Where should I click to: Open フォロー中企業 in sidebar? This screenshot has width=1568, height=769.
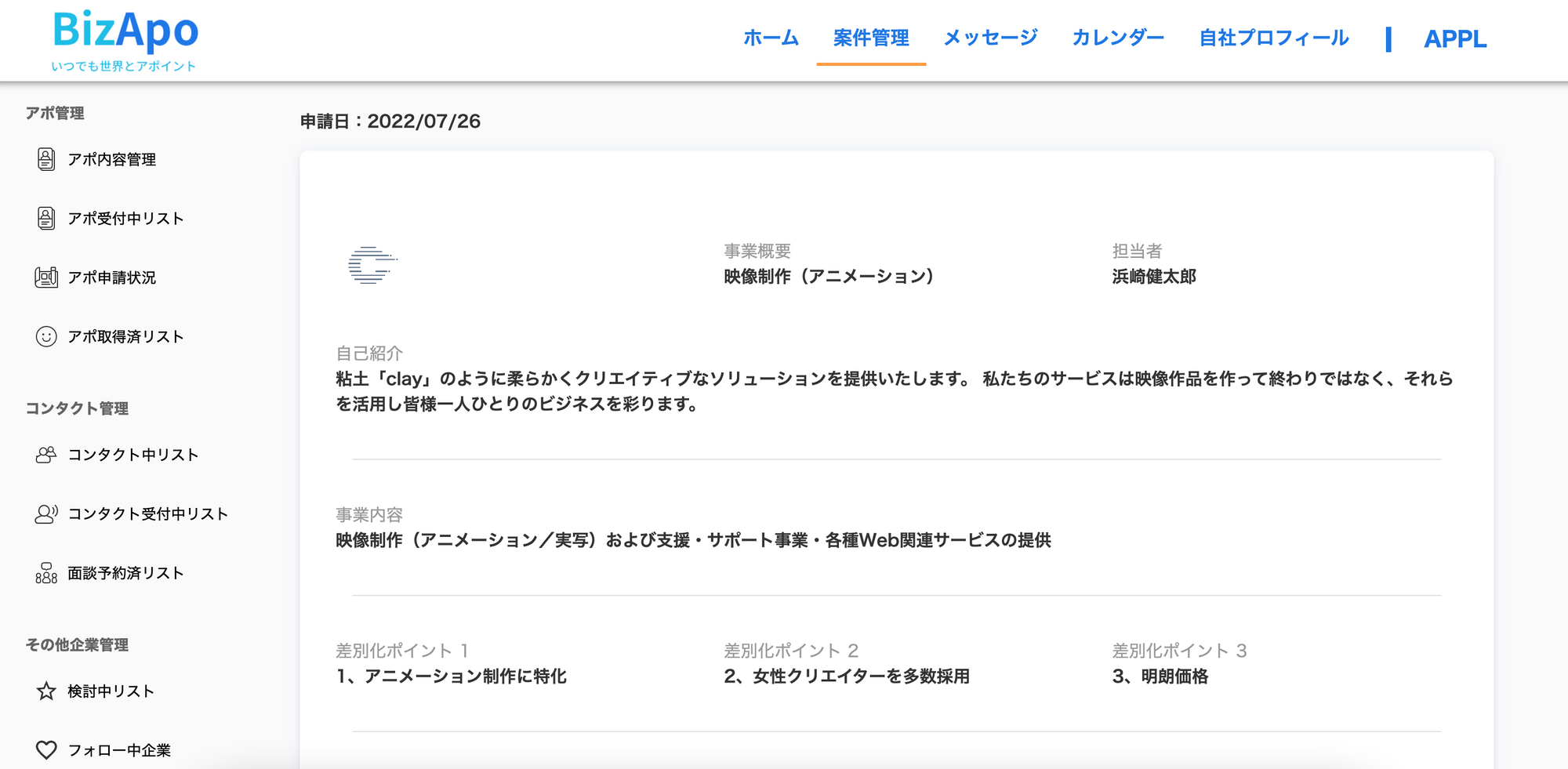pyautogui.click(x=118, y=750)
